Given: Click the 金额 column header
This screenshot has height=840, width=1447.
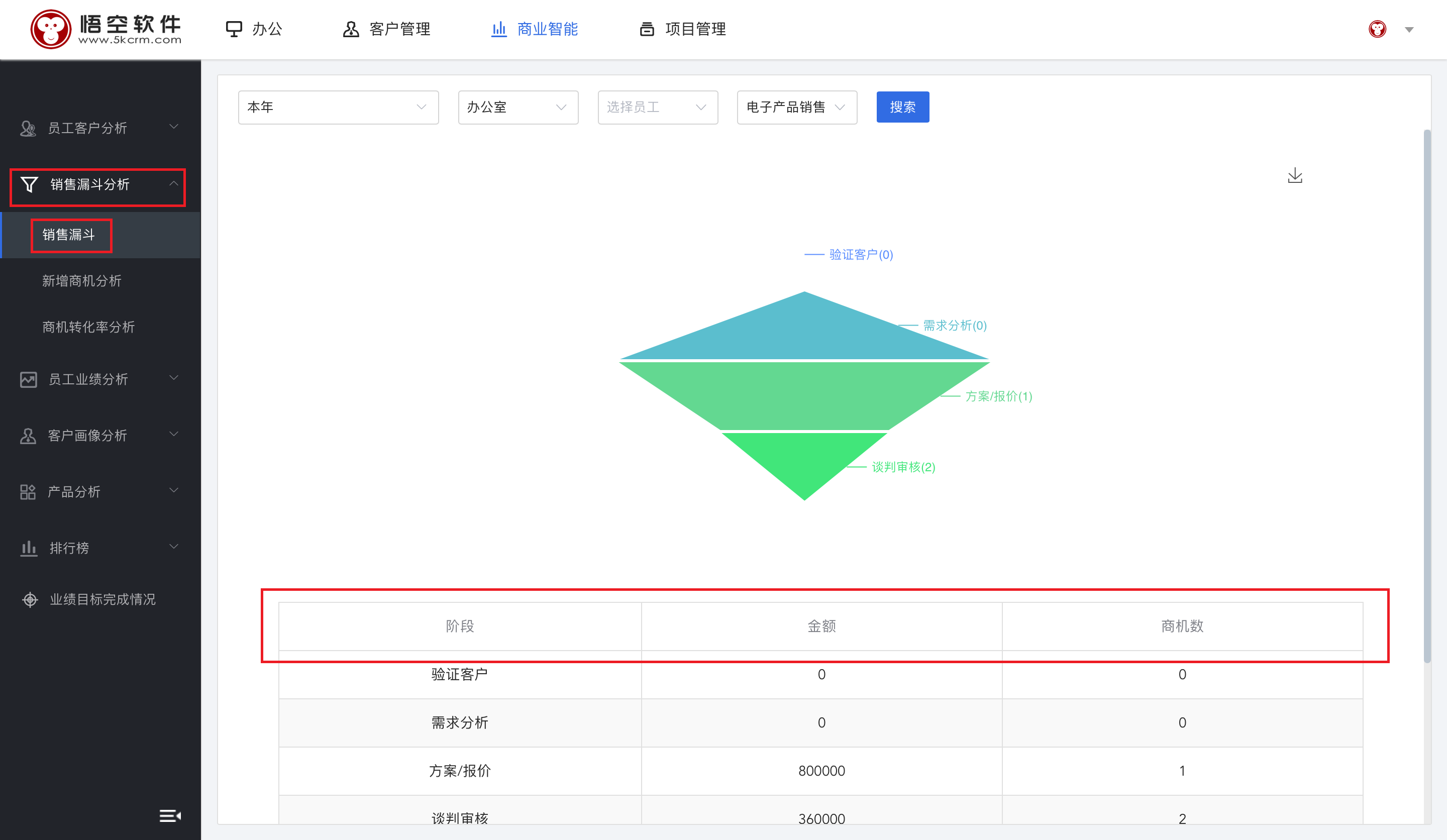Looking at the screenshot, I should coord(821,626).
